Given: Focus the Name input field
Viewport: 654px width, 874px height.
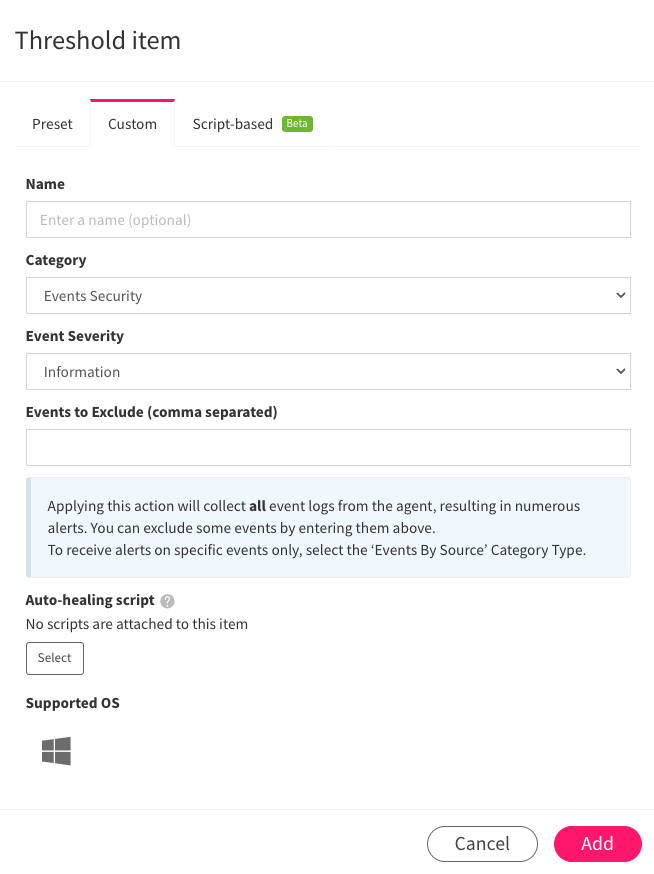Looking at the screenshot, I should point(328,220).
